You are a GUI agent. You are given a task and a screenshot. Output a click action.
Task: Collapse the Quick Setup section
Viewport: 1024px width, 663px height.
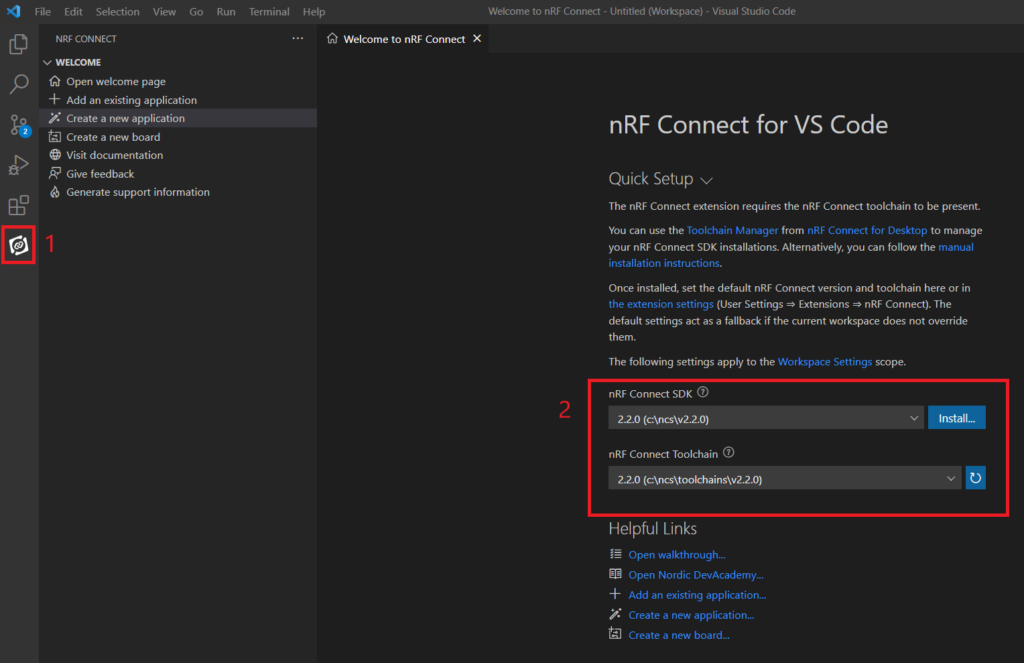click(706, 181)
